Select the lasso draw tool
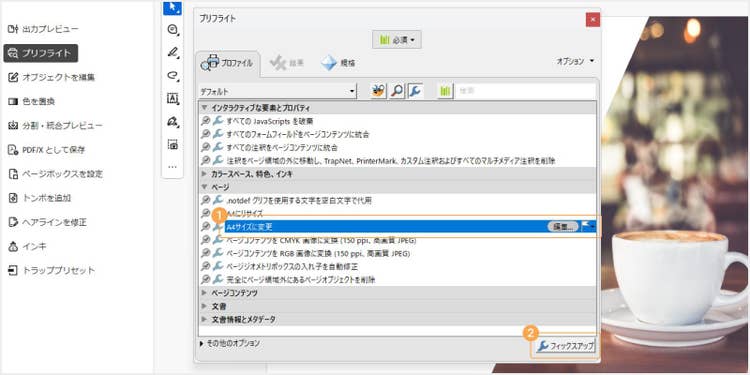The image size is (750, 375). [x=172, y=75]
